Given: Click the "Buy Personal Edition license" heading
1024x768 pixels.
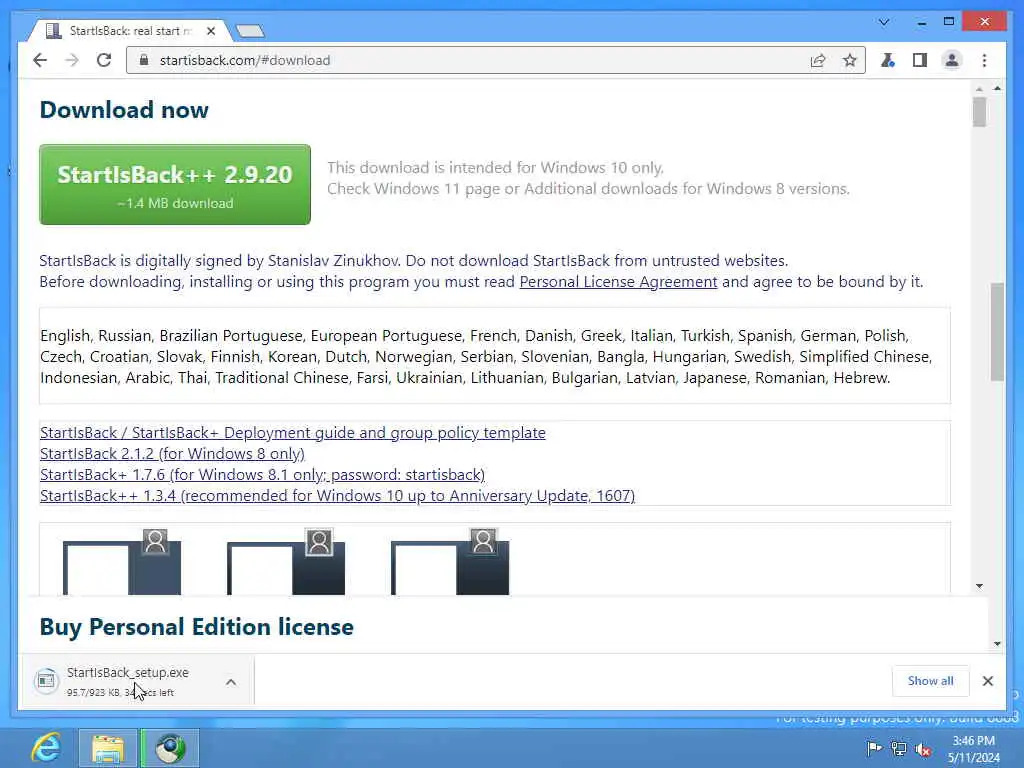Looking at the screenshot, I should pyautogui.click(x=197, y=627).
